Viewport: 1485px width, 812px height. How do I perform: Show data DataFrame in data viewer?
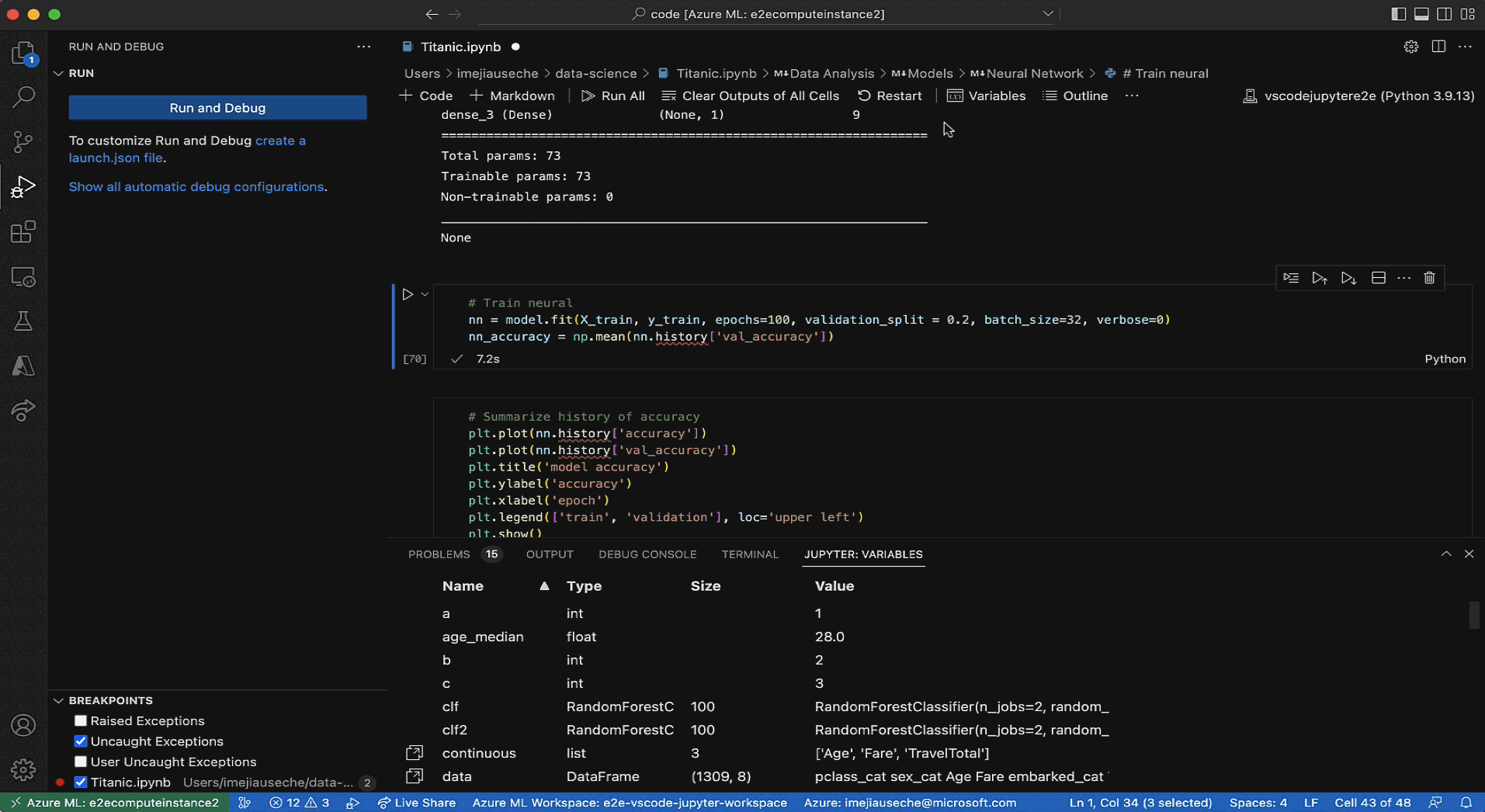tap(415, 776)
